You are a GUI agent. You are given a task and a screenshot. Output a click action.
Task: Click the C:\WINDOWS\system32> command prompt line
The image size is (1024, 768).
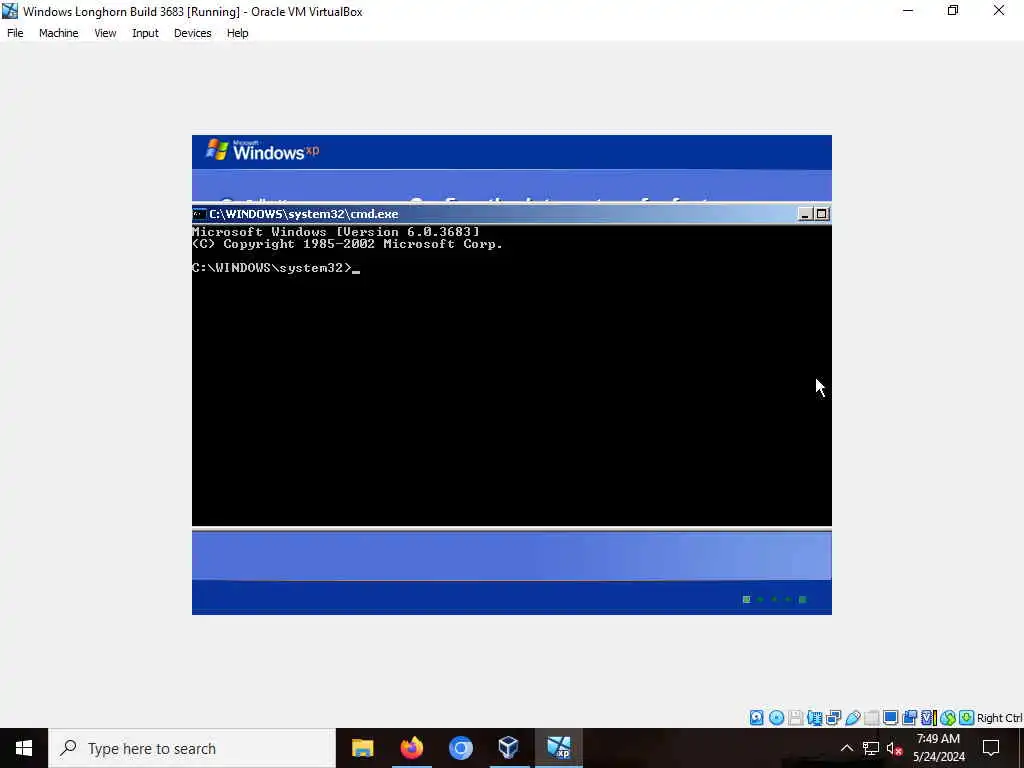(276, 268)
